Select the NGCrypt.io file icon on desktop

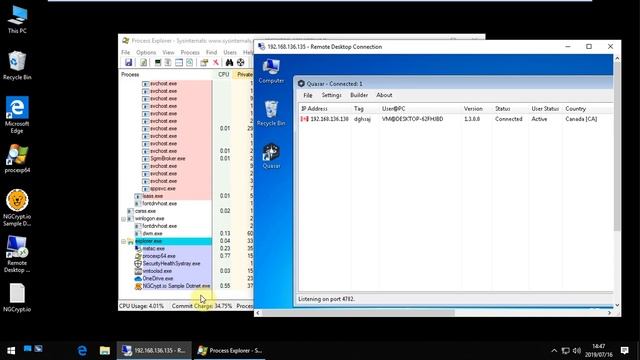point(17,298)
